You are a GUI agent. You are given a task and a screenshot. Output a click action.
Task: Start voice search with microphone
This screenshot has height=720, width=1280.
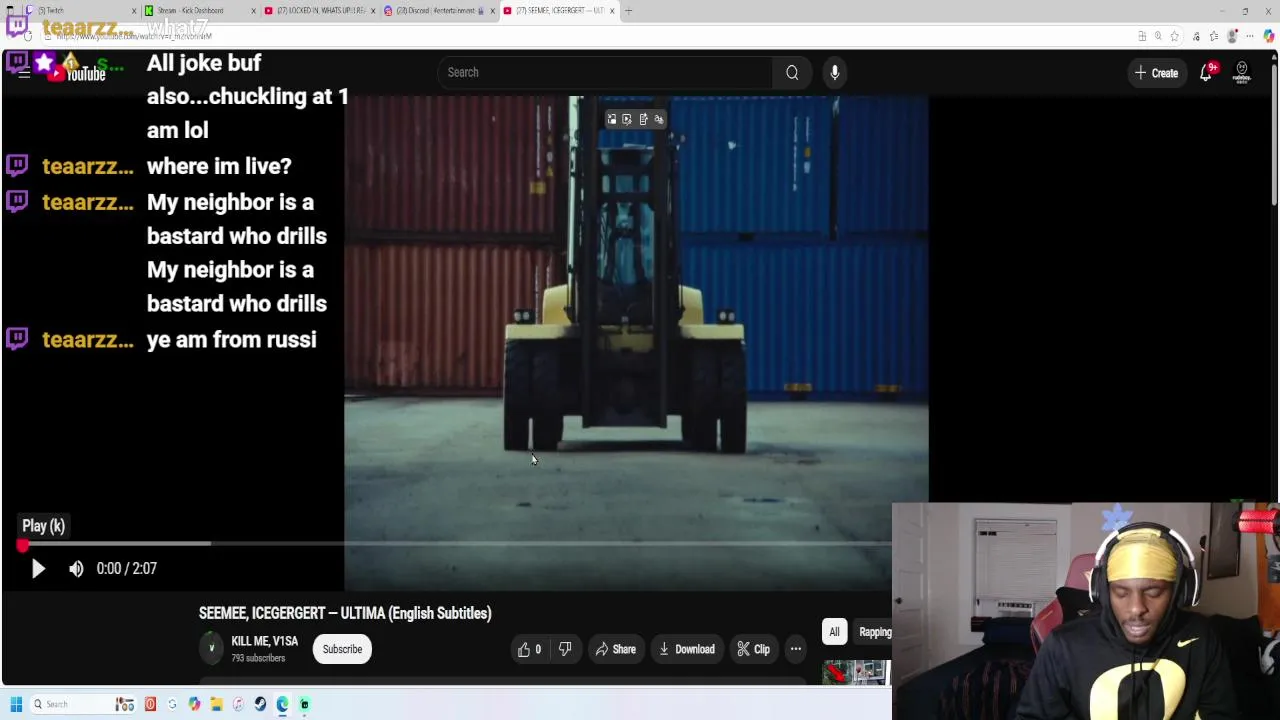(835, 72)
